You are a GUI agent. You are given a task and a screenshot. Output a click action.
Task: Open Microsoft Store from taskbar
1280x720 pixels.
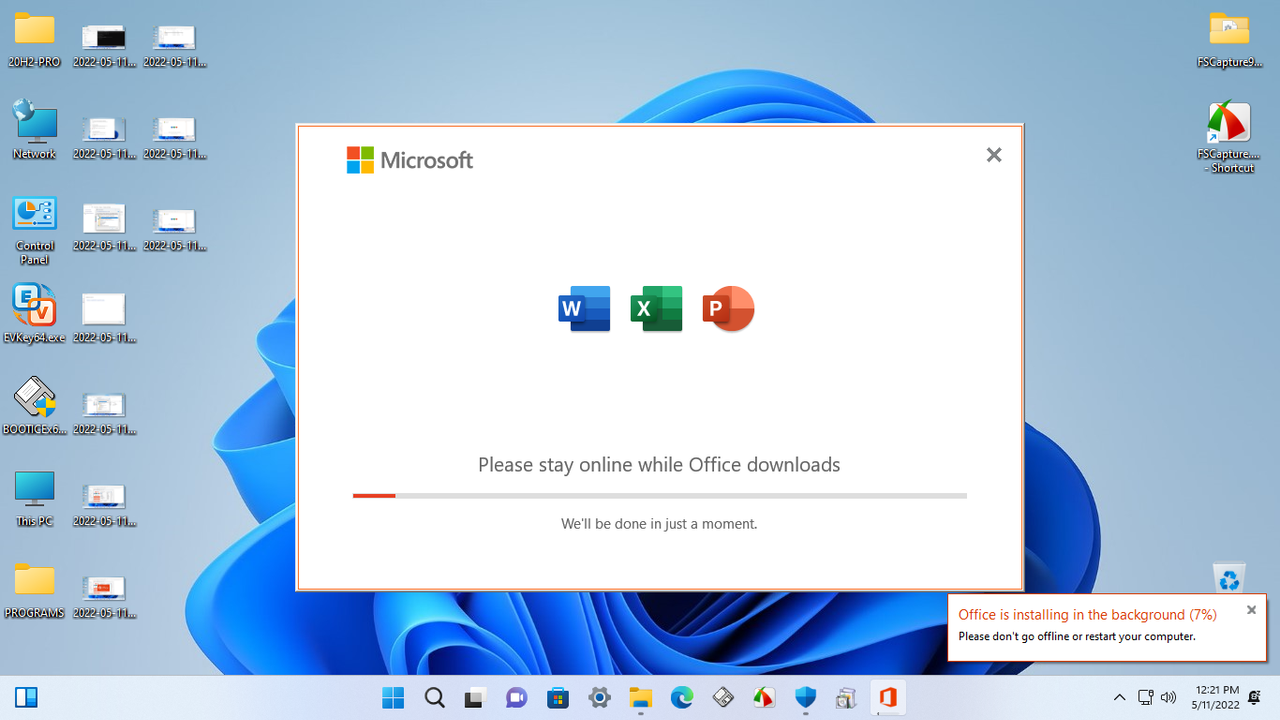pos(558,698)
